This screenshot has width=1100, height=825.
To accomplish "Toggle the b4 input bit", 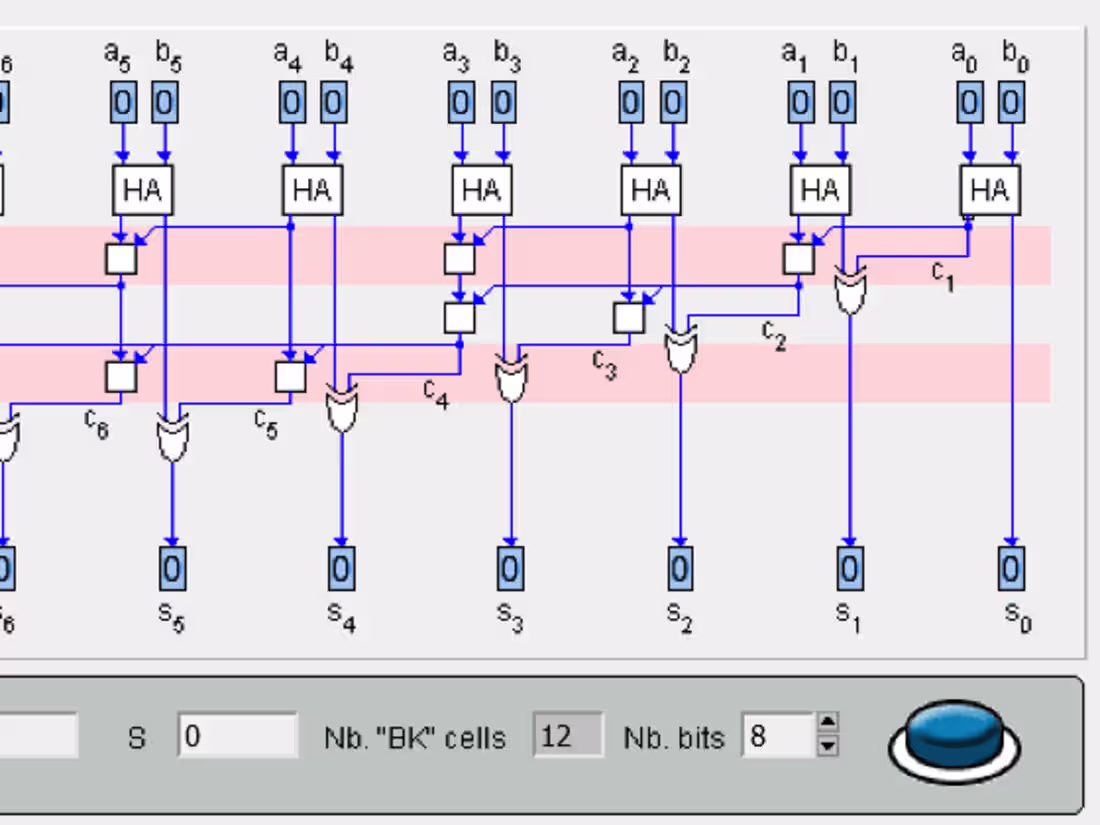I will pos(334,102).
